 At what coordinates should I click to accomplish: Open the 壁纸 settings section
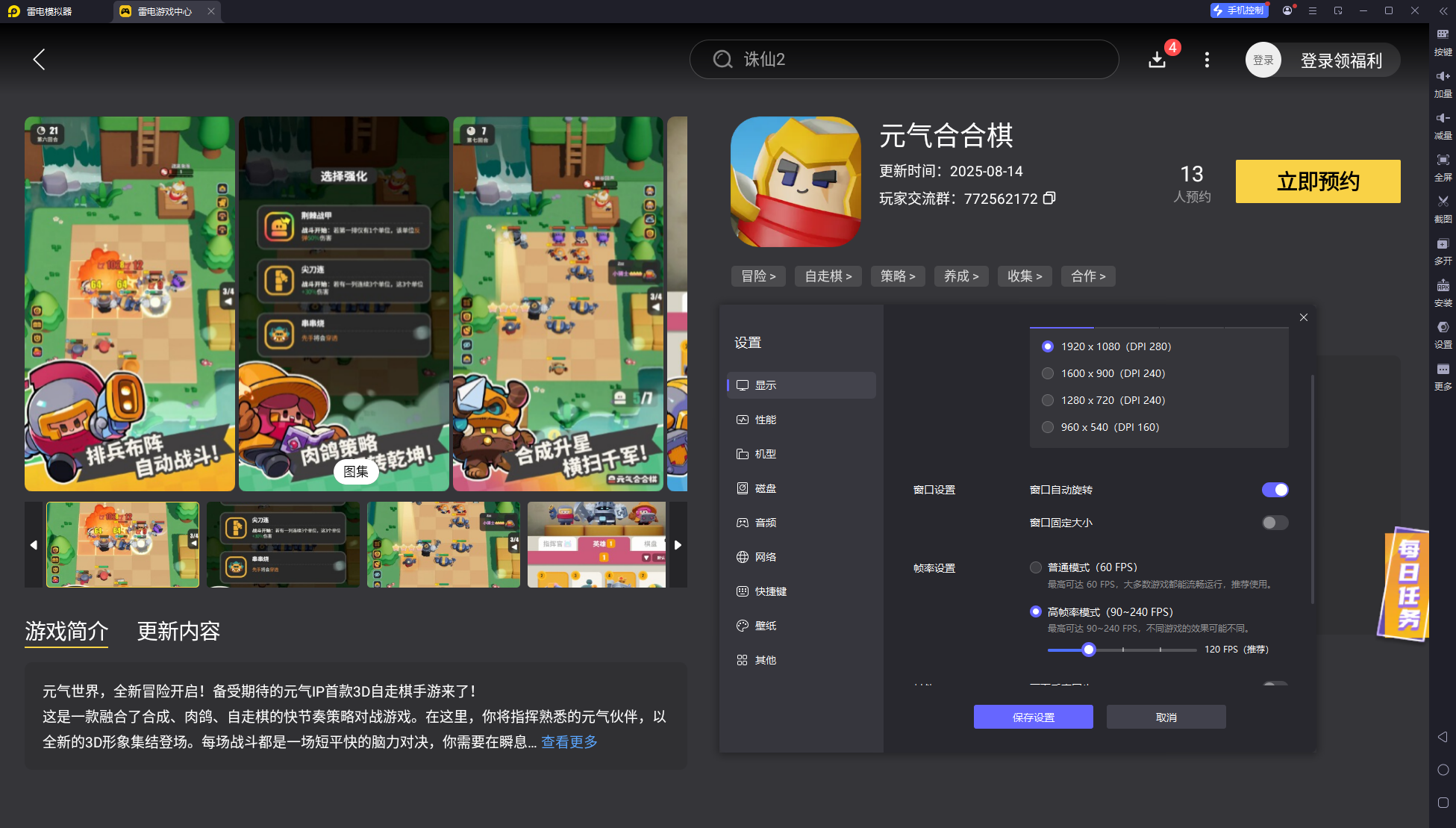(x=765, y=626)
